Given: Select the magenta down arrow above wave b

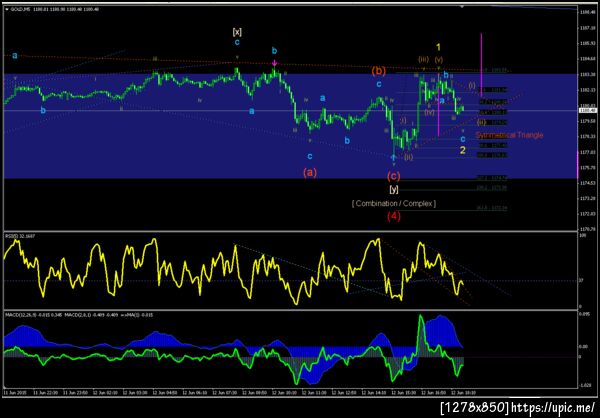Looking at the screenshot, I should pyautogui.click(x=274, y=63).
